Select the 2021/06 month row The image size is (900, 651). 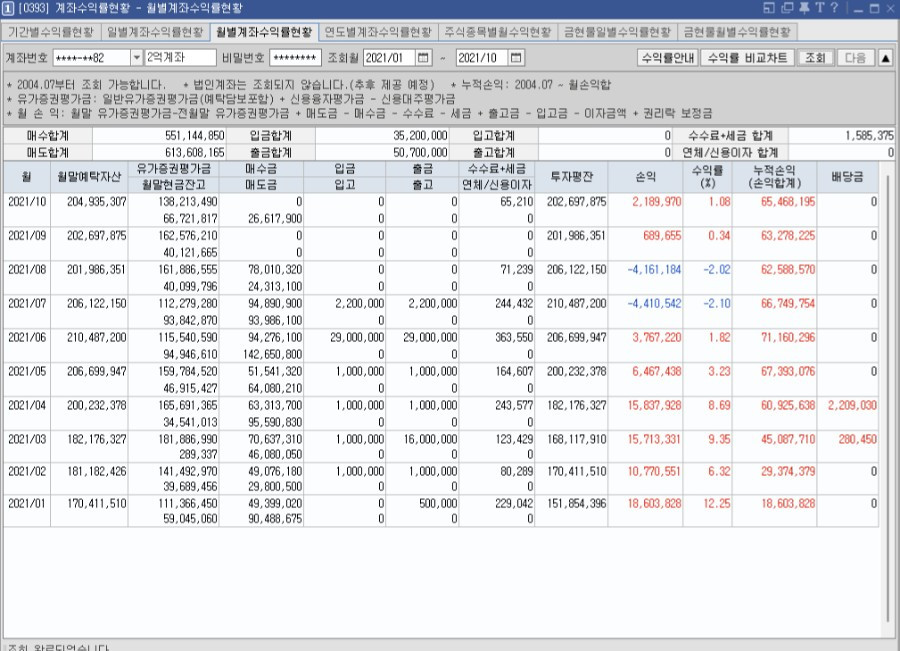point(441,346)
